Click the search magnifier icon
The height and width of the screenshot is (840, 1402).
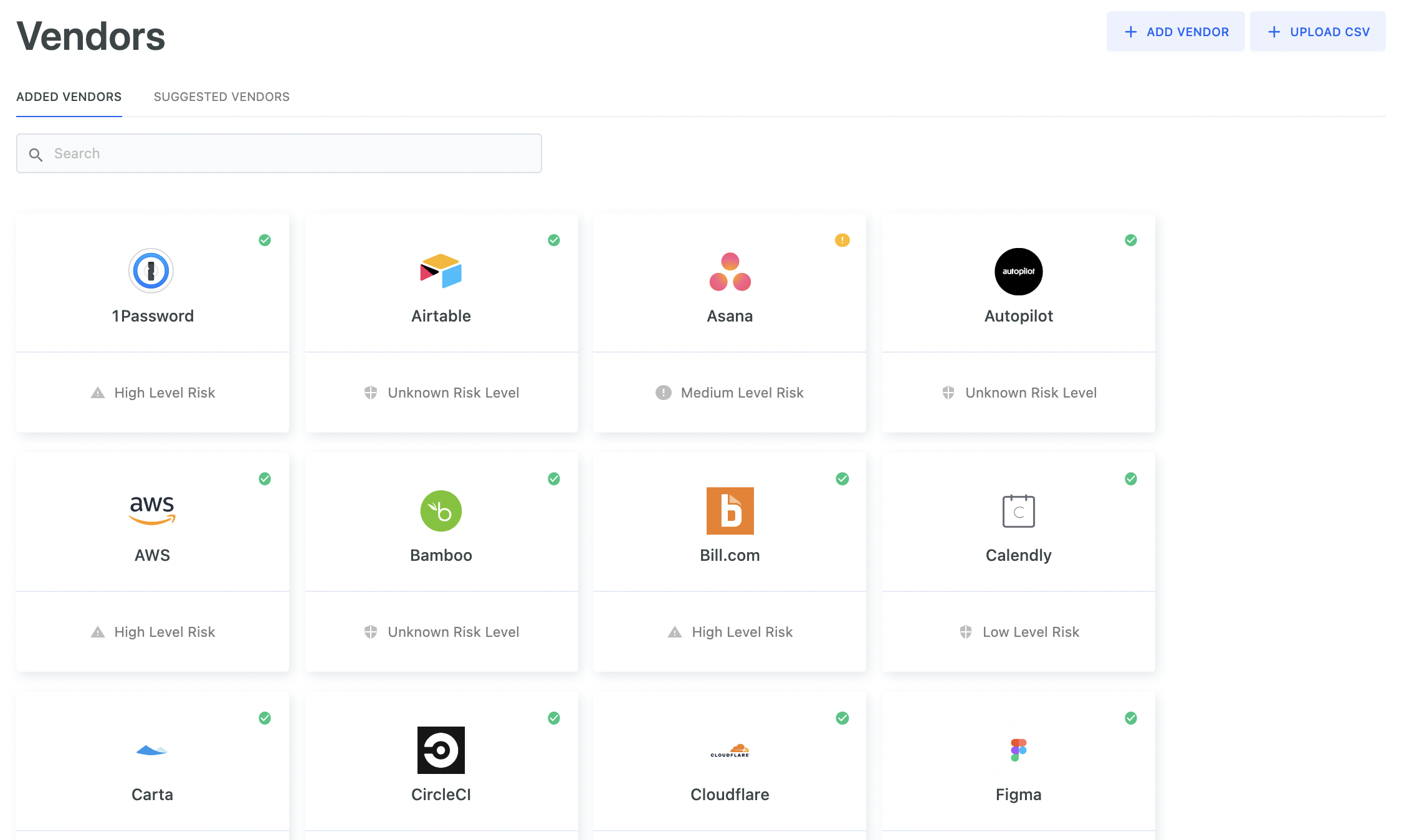[x=36, y=155]
